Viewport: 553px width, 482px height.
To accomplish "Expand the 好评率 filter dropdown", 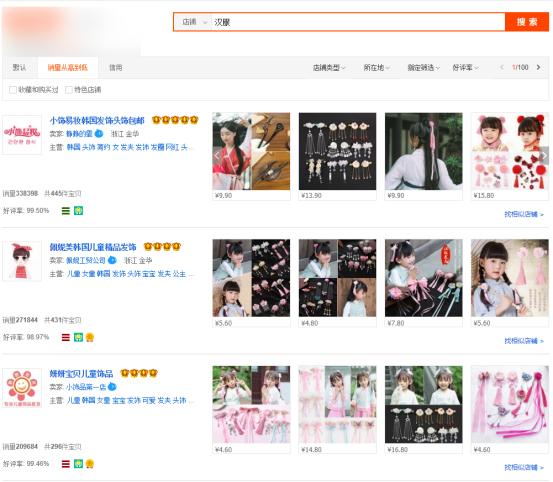I will coord(465,67).
